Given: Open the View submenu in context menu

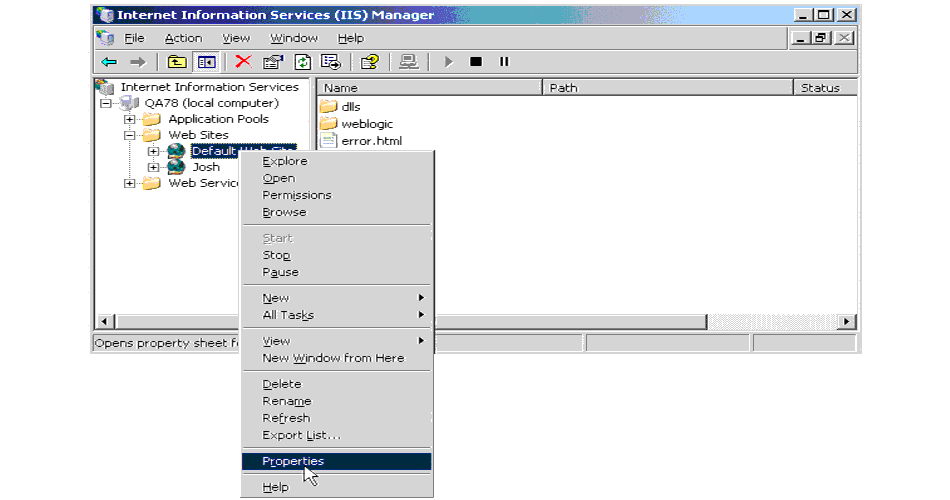Looking at the screenshot, I should coord(336,341).
